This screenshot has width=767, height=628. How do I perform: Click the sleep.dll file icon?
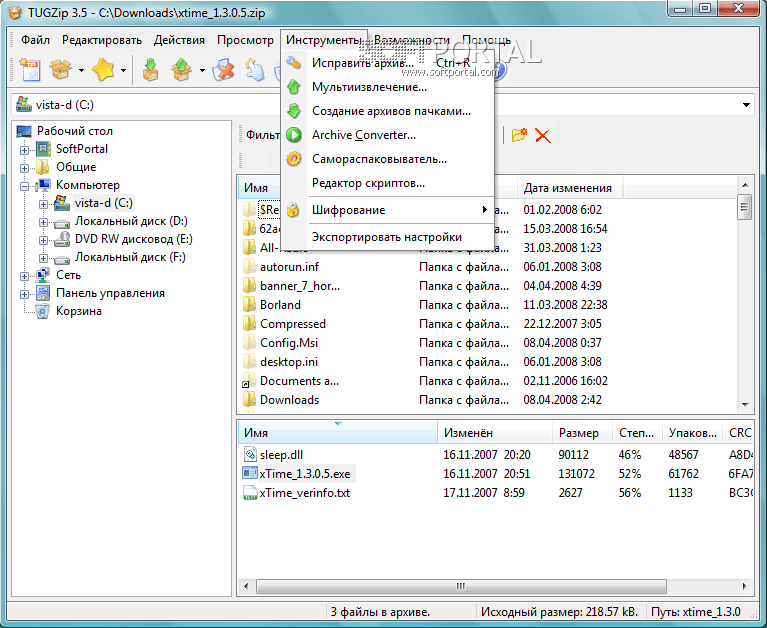coord(250,454)
